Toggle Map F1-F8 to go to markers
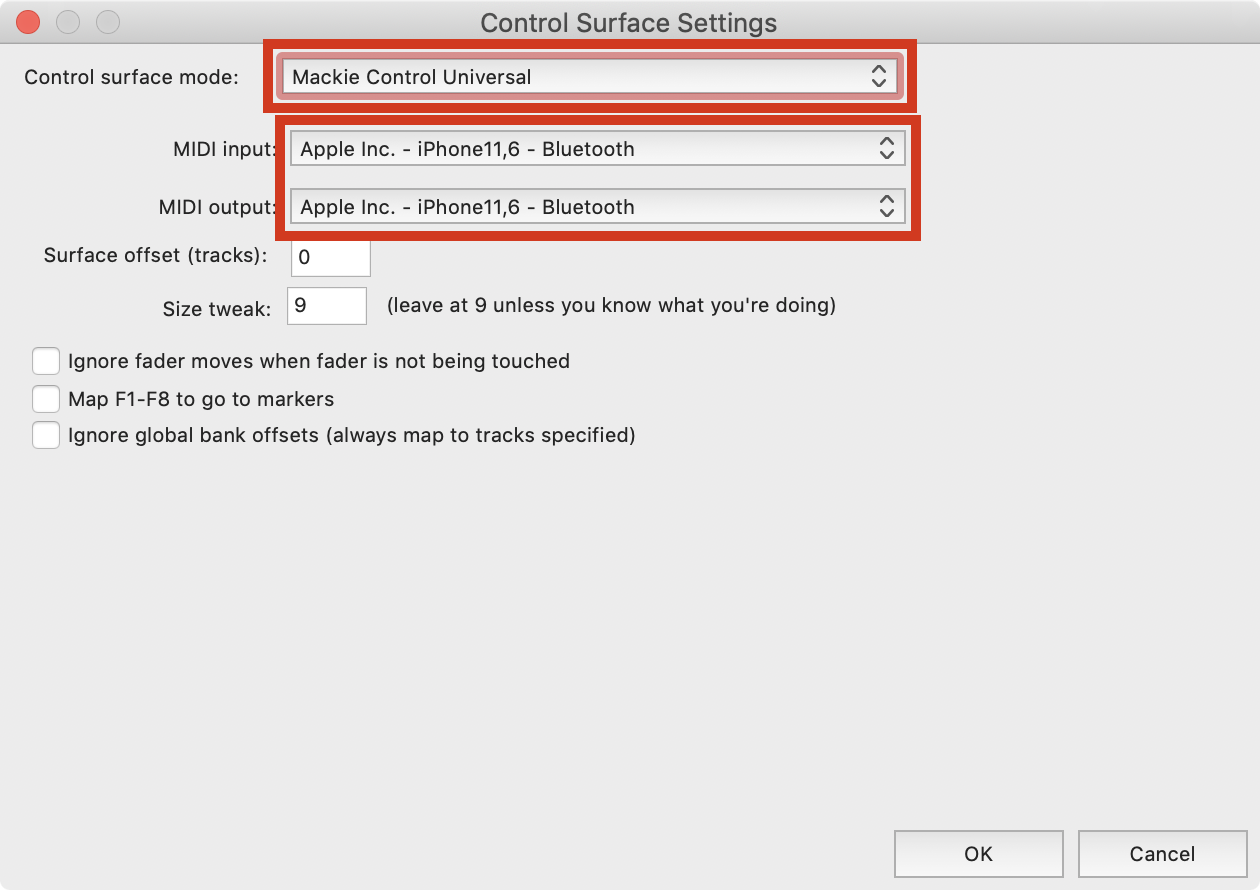The width and height of the screenshot is (1260, 890). (x=46, y=399)
